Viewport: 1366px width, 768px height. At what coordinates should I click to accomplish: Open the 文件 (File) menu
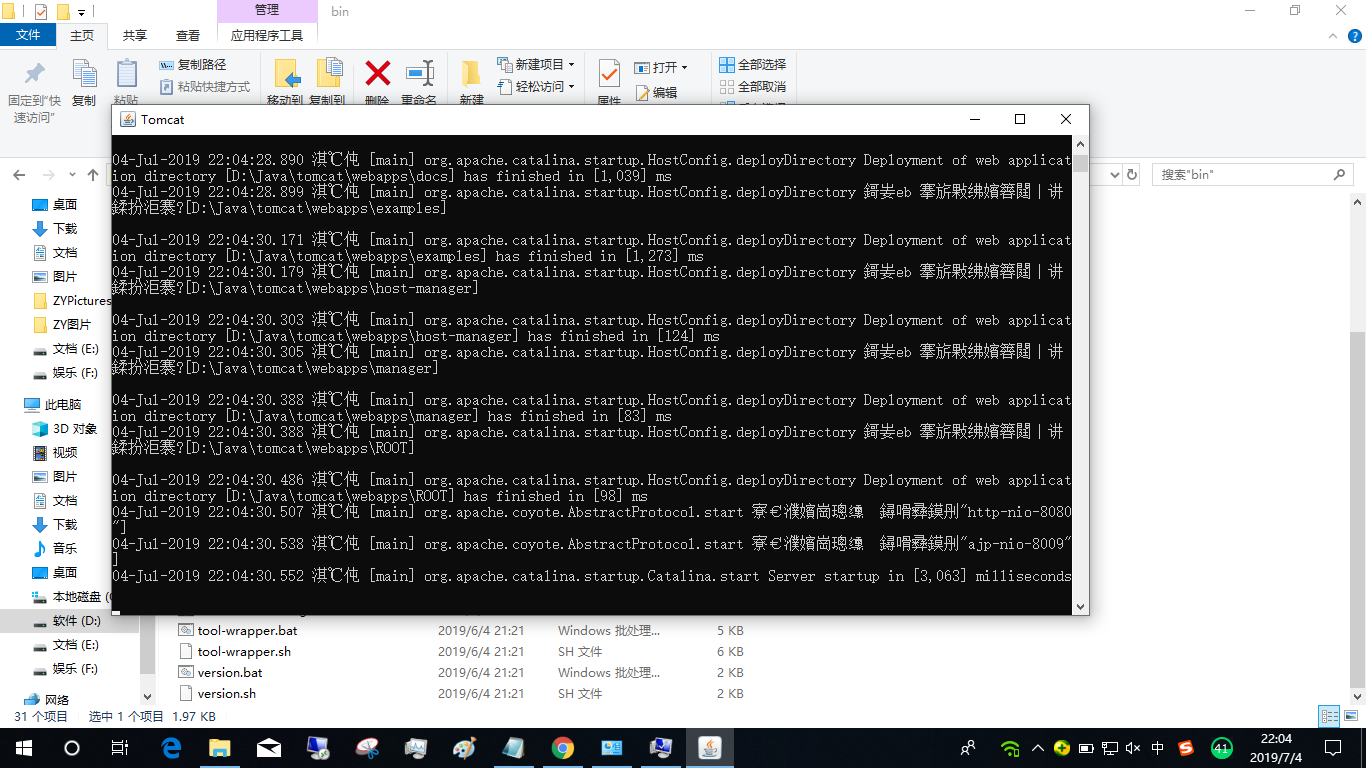click(28, 35)
